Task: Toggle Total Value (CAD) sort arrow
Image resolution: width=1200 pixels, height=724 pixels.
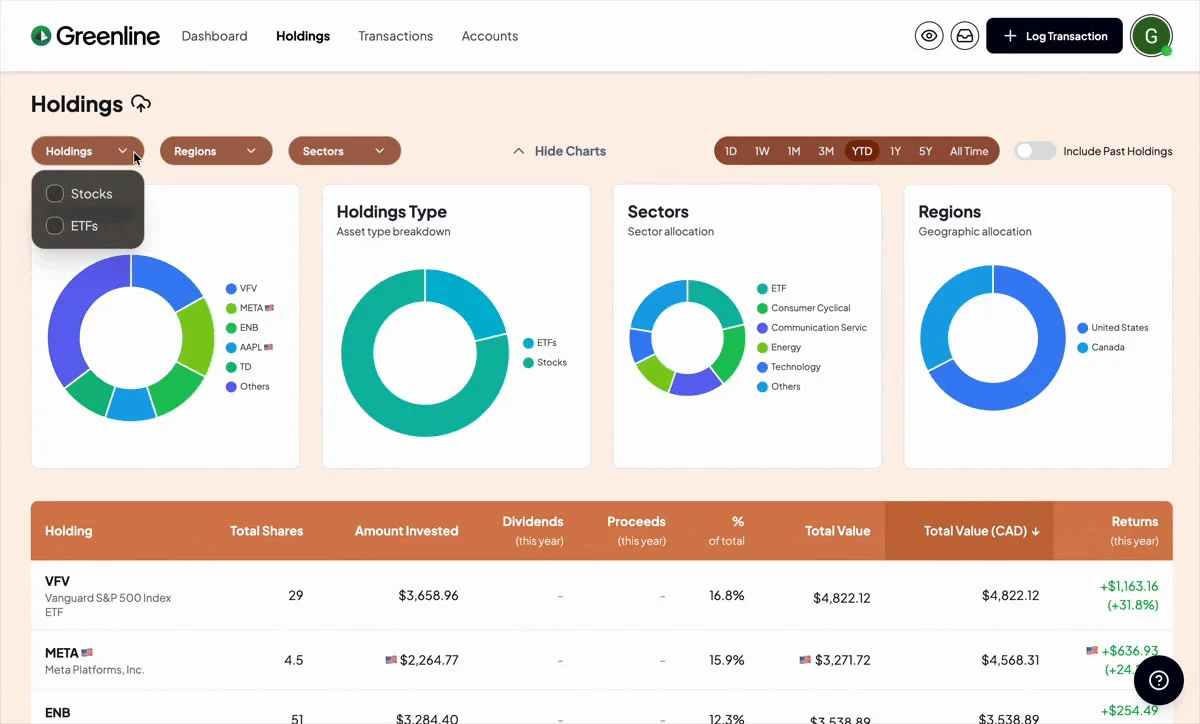Action: click(x=1036, y=531)
